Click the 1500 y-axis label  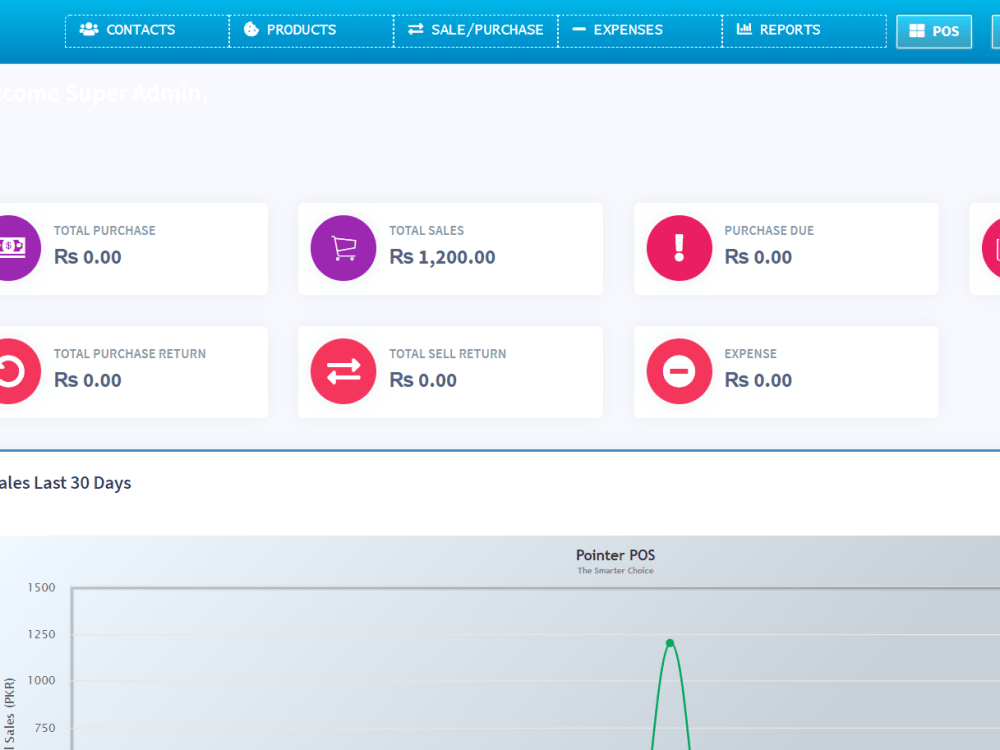41,587
